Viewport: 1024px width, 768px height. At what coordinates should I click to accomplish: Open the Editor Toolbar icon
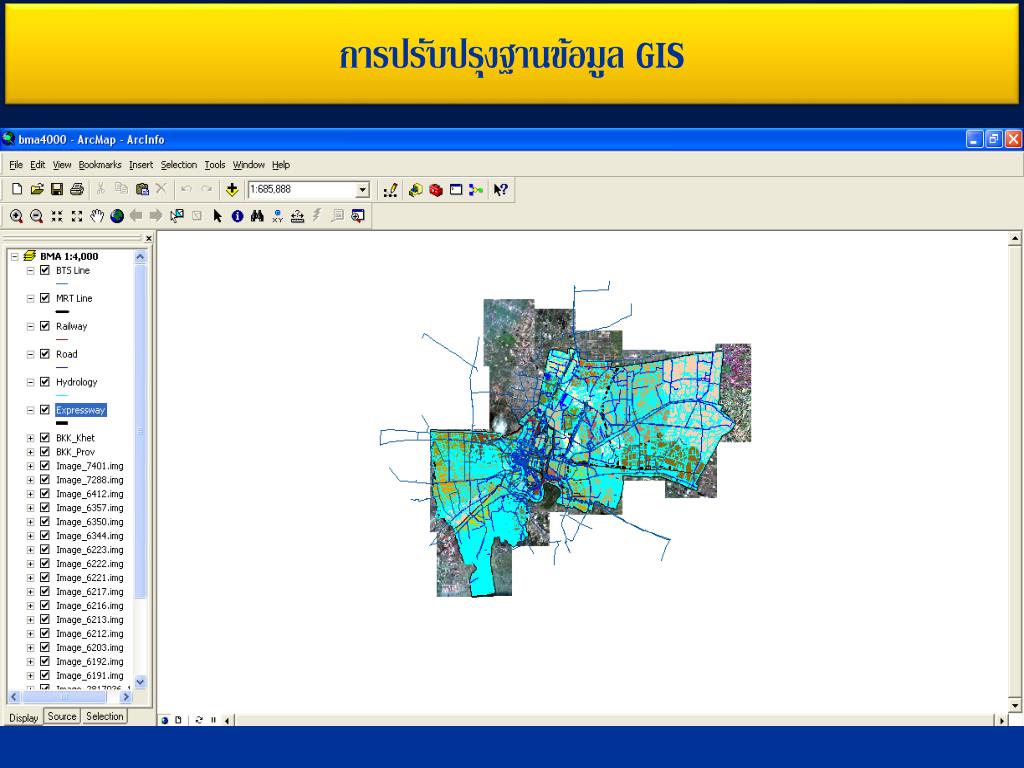391,190
